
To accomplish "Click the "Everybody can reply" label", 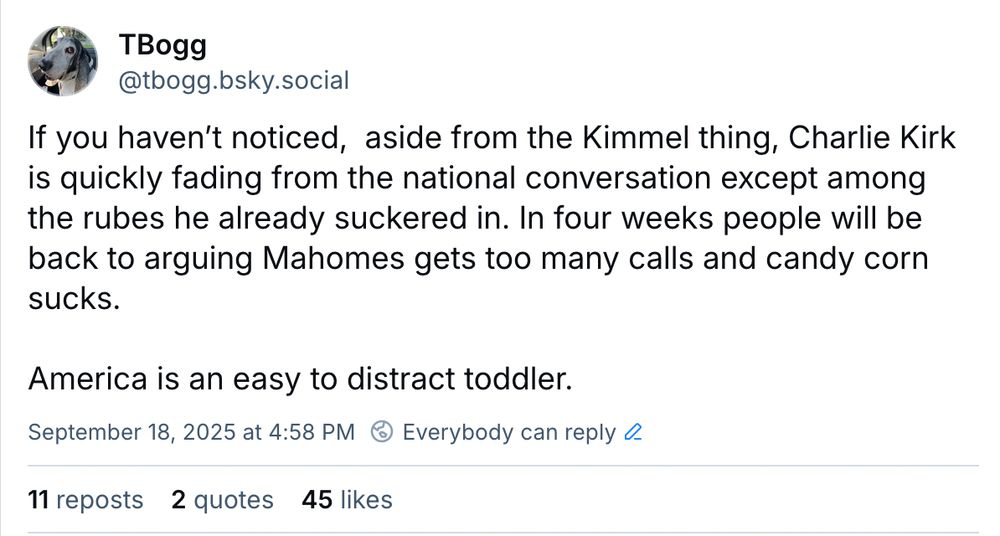I will (x=508, y=433).
